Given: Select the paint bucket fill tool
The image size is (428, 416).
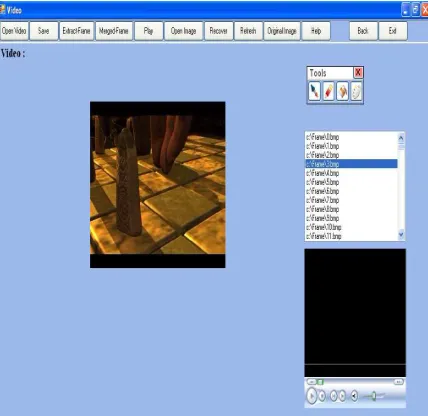Looking at the screenshot, I should tap(342, 91).
